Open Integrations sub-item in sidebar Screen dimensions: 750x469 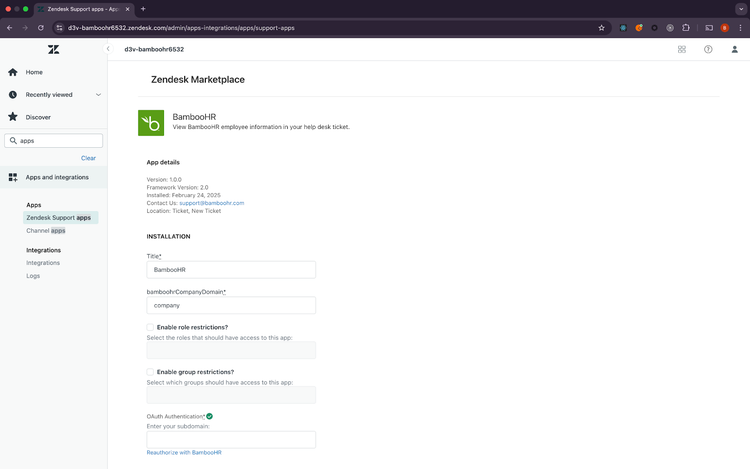coord(43,263)
